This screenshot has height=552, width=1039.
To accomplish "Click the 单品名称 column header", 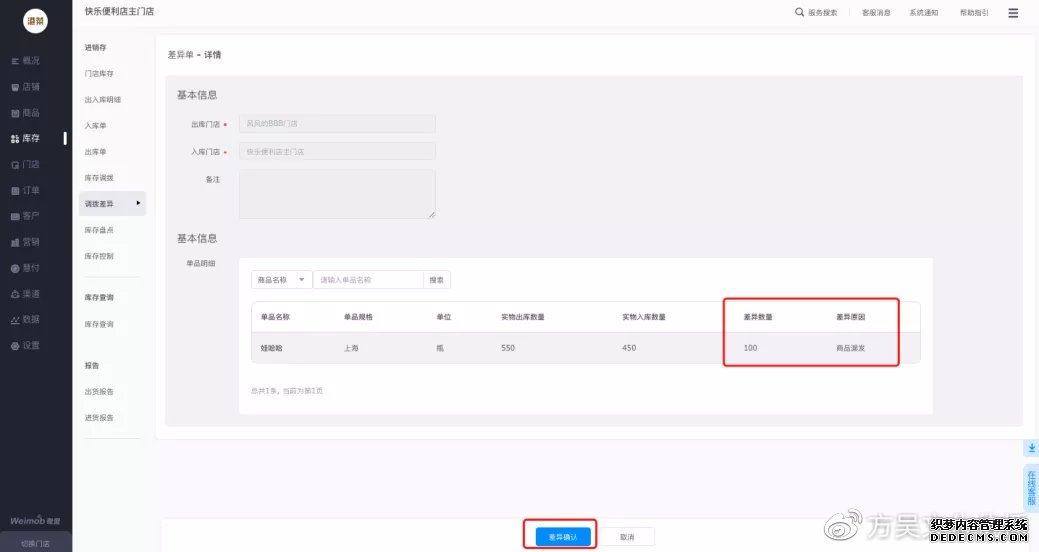I will (275, 317).
